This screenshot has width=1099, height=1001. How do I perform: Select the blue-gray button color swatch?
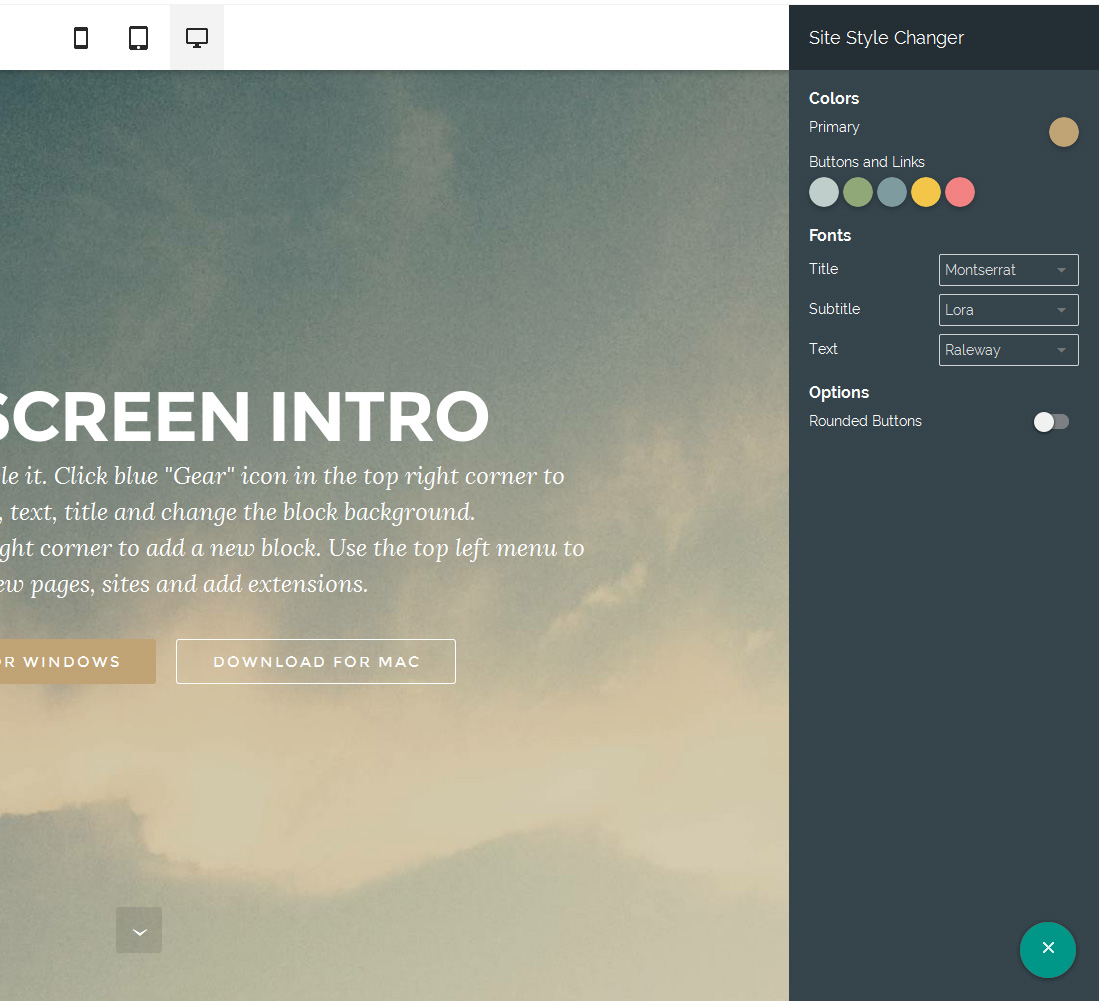pos(892,192)
